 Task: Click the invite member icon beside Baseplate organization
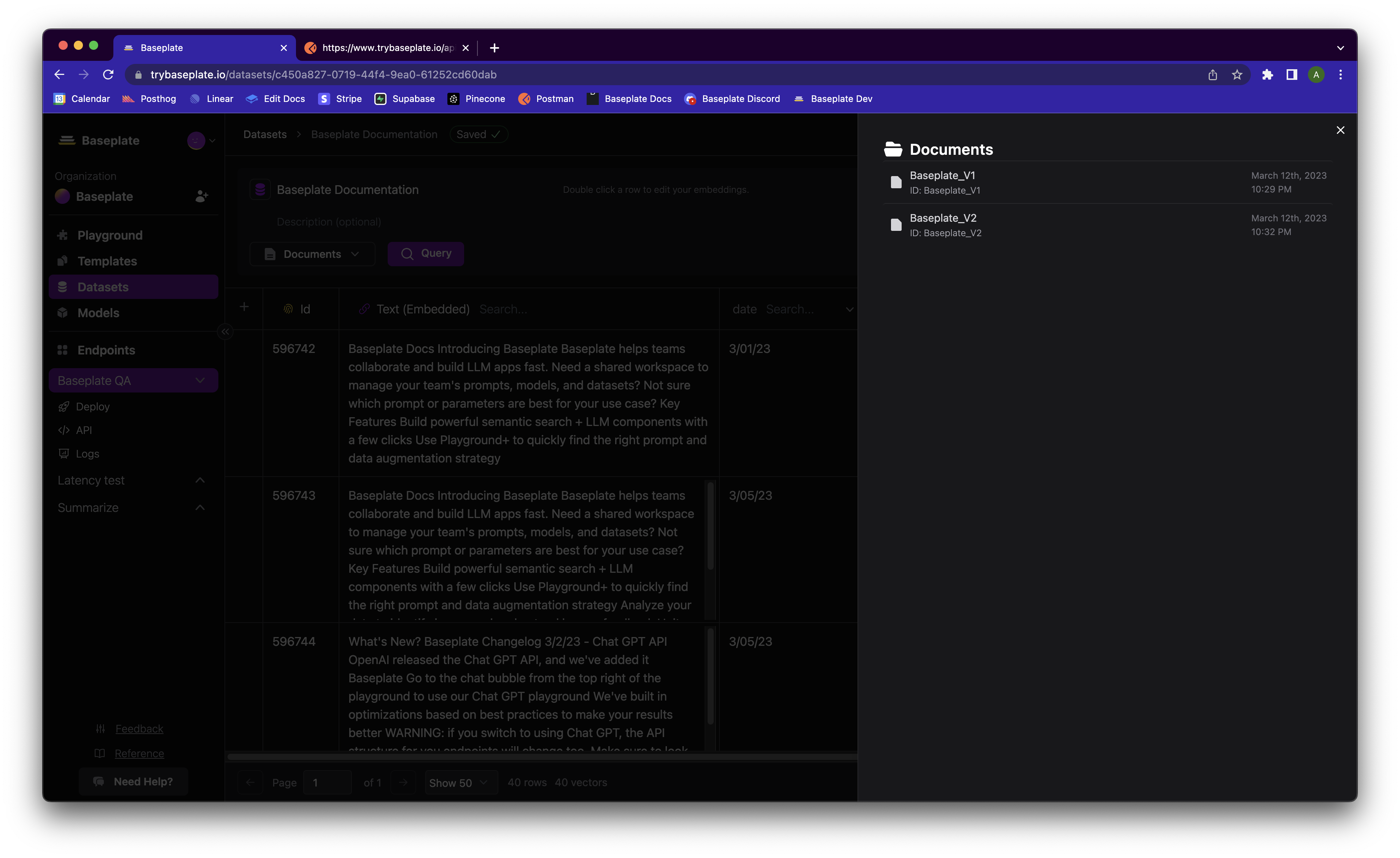click(x=201, y=197)
